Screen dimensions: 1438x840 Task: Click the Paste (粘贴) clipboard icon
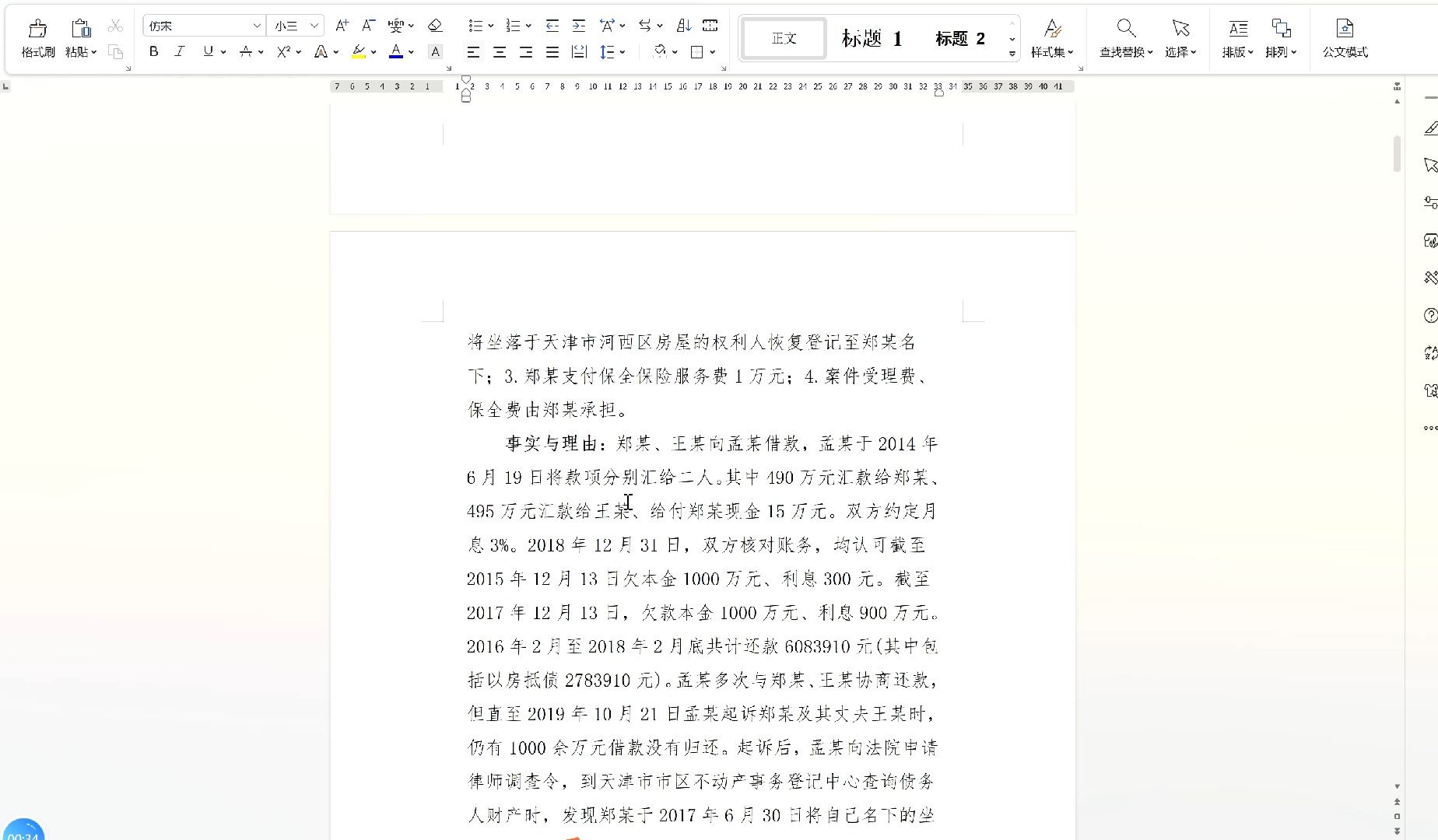point(81,29)
